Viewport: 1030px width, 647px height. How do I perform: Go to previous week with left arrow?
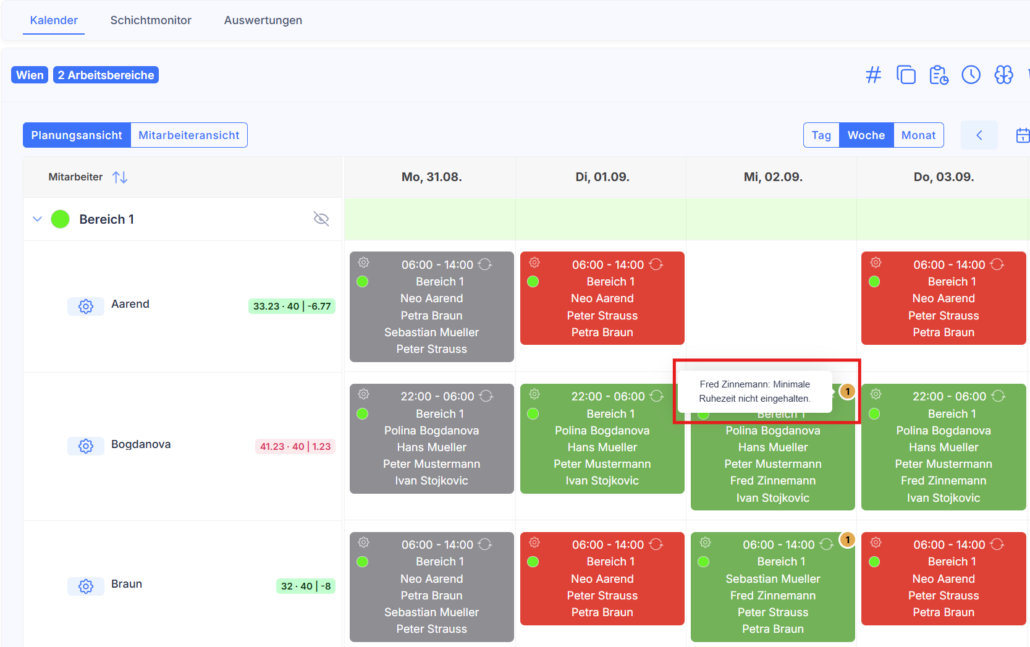point(979,135)
